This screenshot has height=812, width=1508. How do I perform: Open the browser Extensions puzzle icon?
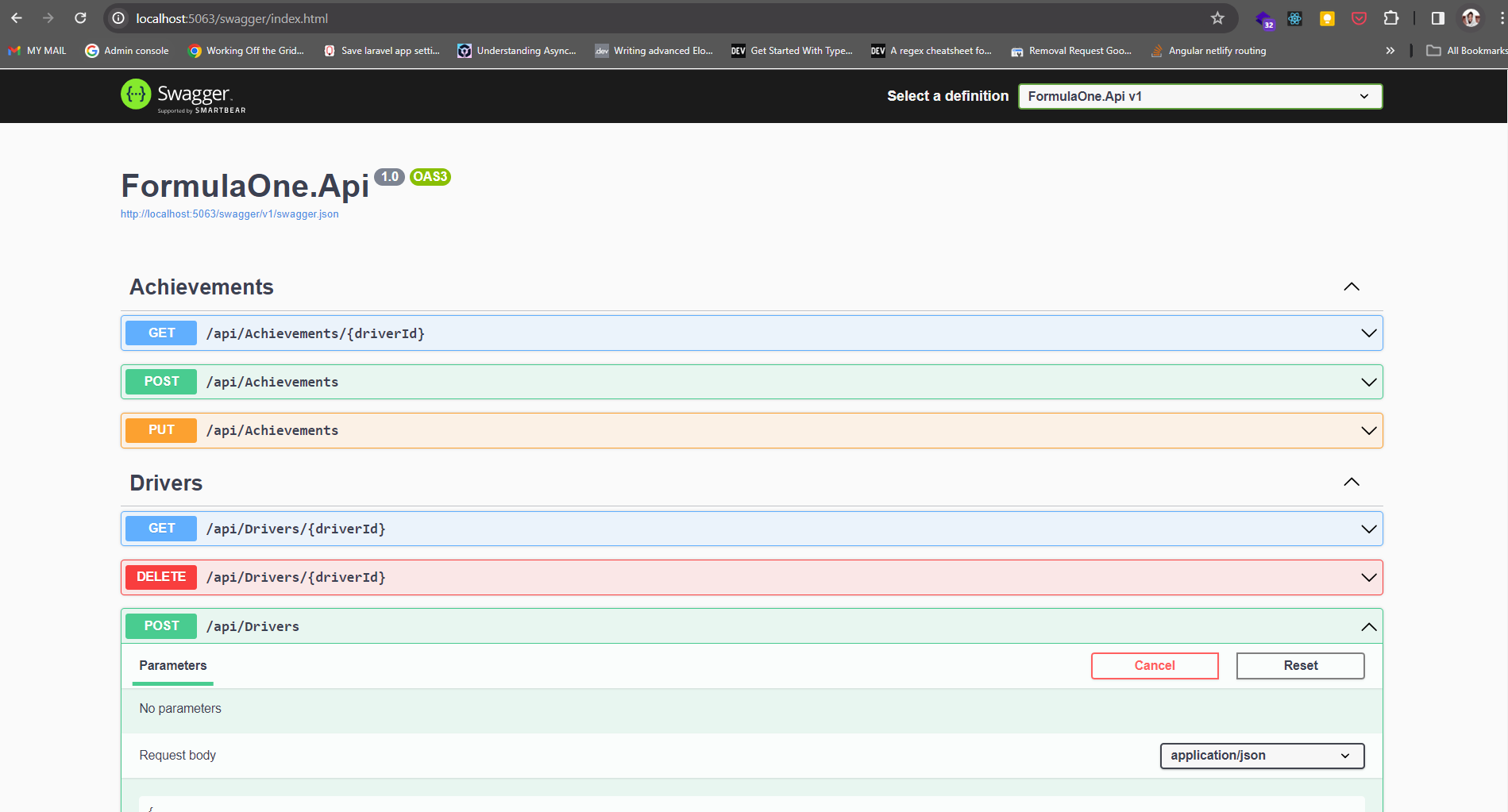tap(1390, 18)
